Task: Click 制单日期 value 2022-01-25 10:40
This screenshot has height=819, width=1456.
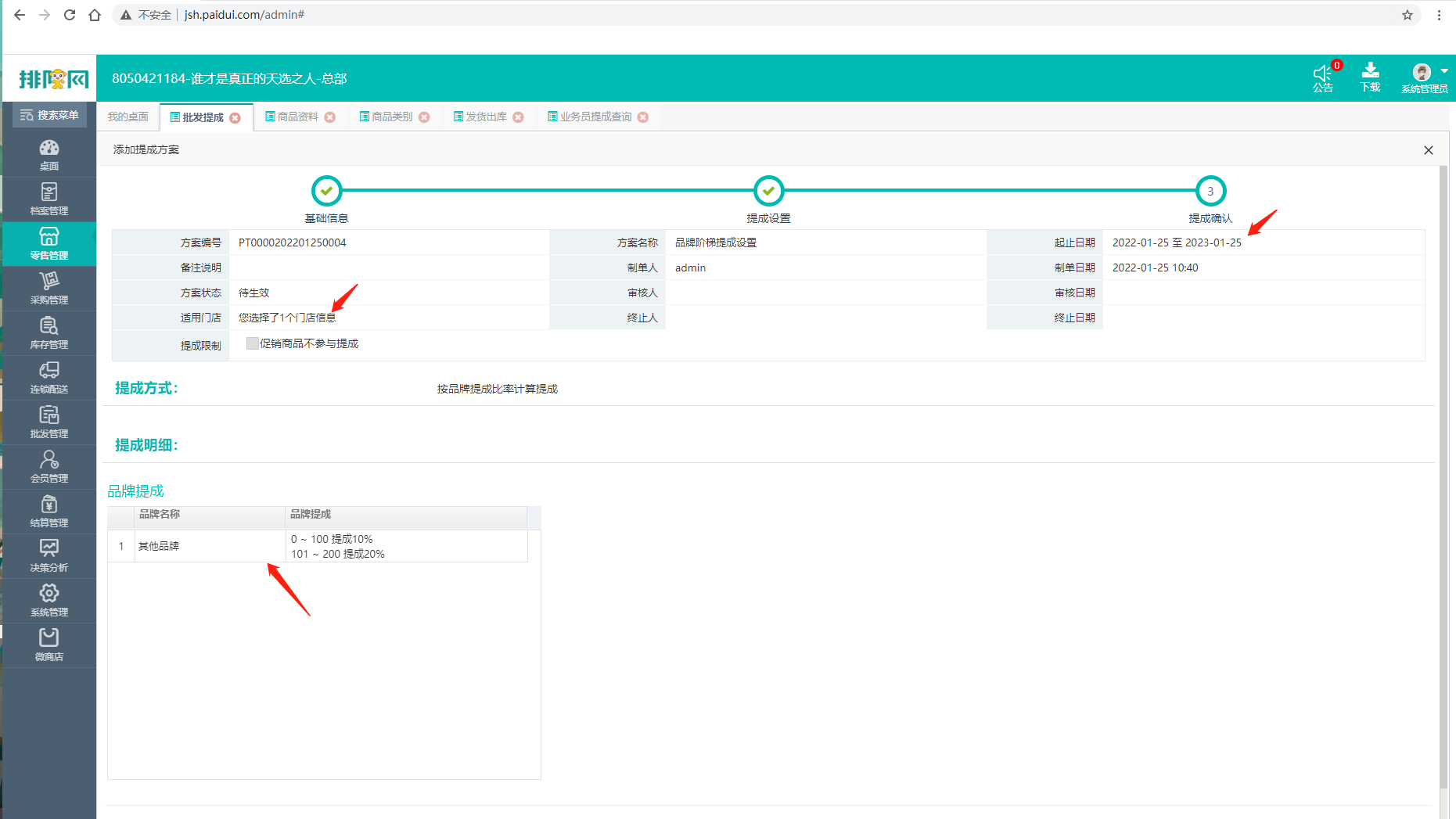Action: (1155, 268)
